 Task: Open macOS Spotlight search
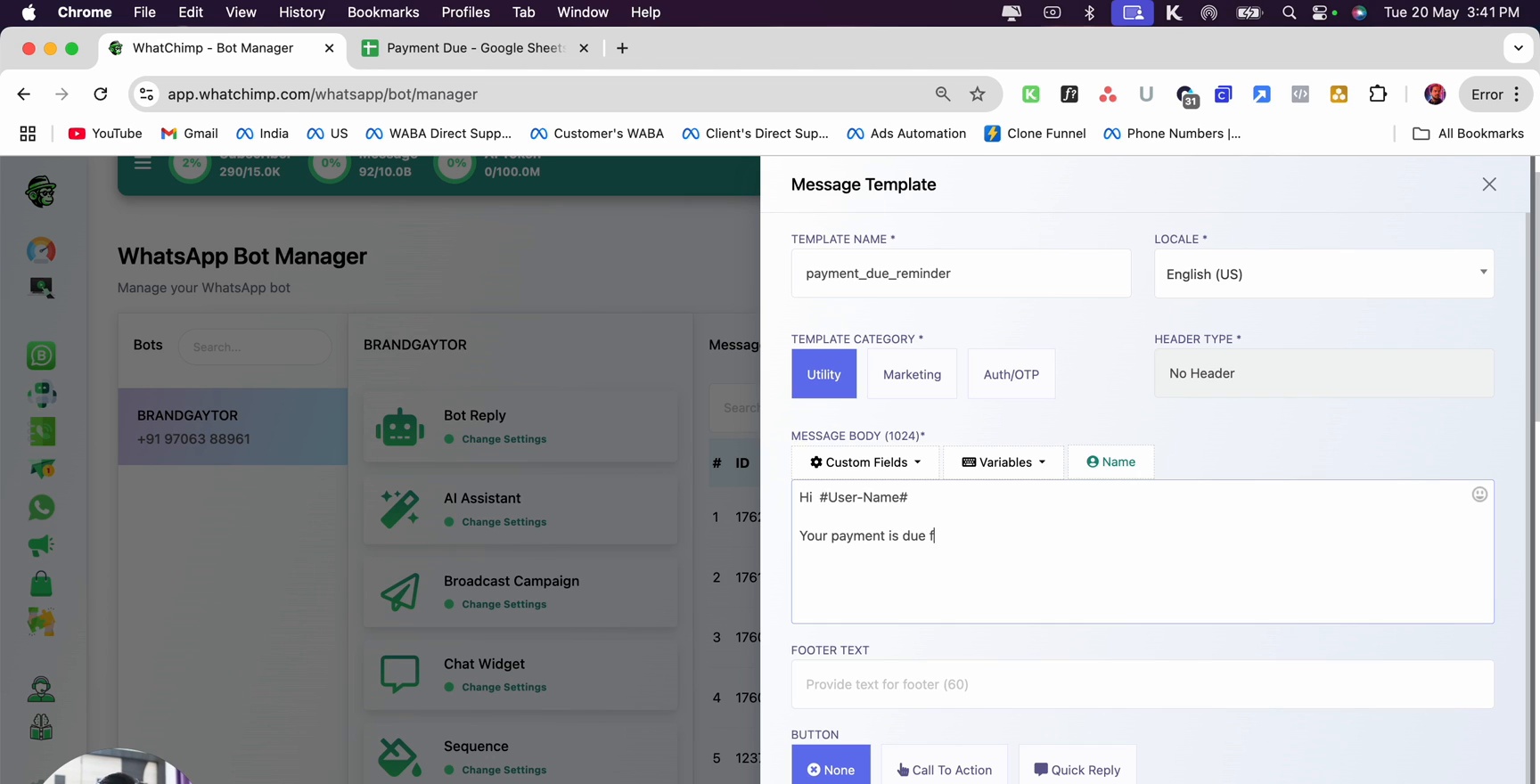(x=1289, y=12)
